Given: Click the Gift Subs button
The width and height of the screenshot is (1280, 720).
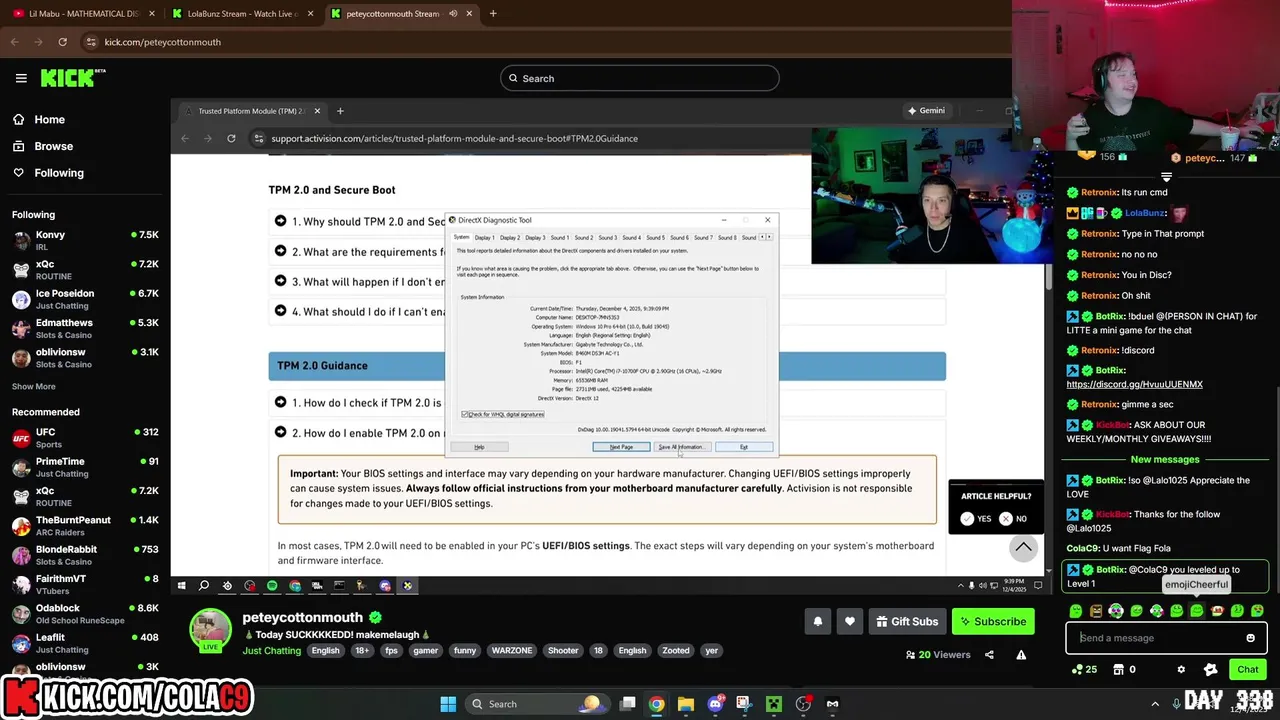Looking at the screenshot, I should coord(907,621).
